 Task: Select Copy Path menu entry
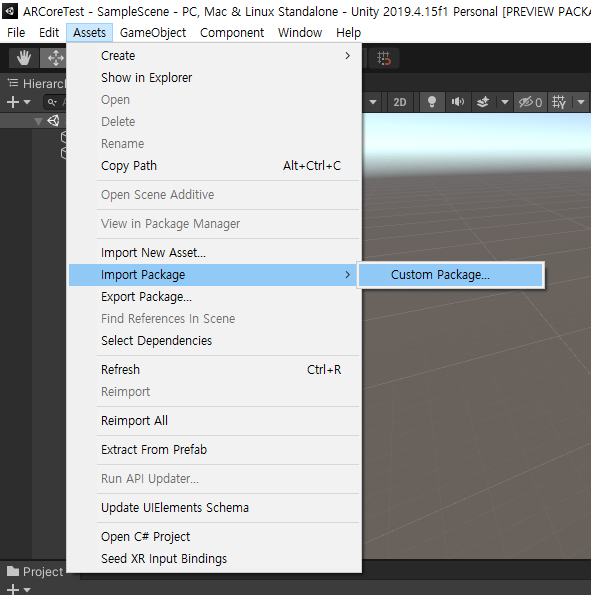click(214, 166)
